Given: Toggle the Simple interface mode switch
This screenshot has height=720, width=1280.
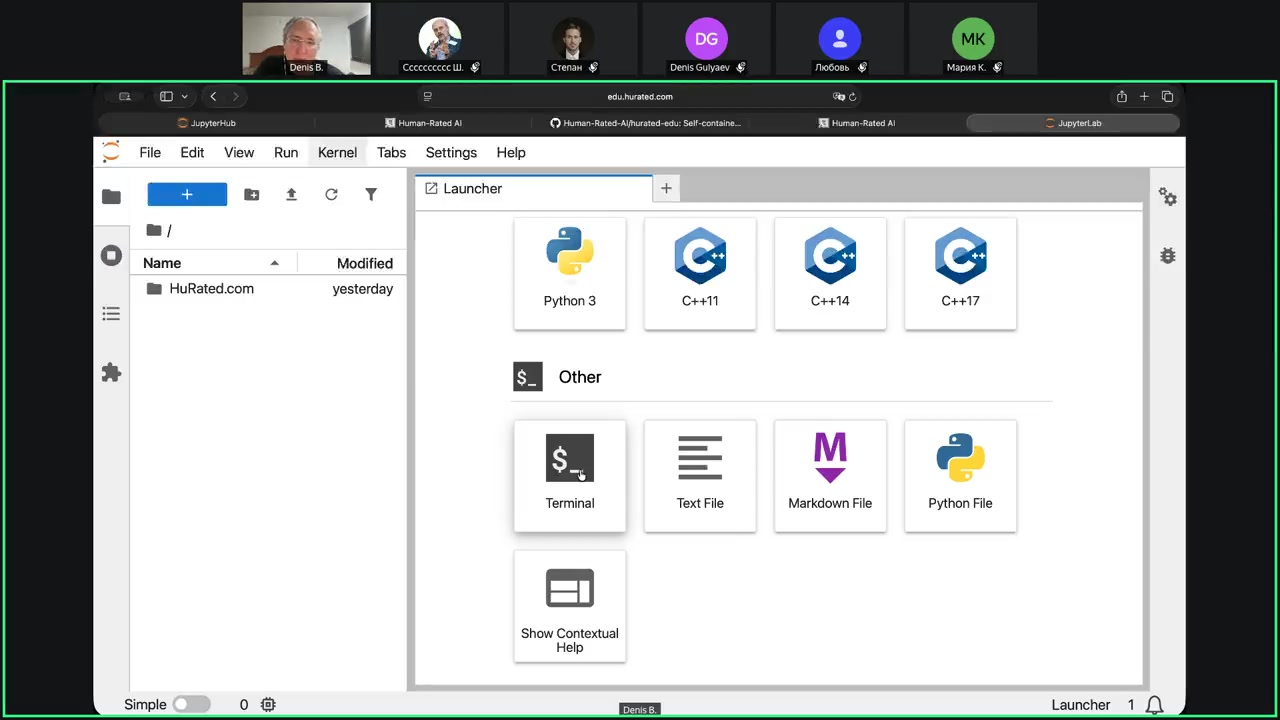Looking at the screenshot, I should [191, 705].
